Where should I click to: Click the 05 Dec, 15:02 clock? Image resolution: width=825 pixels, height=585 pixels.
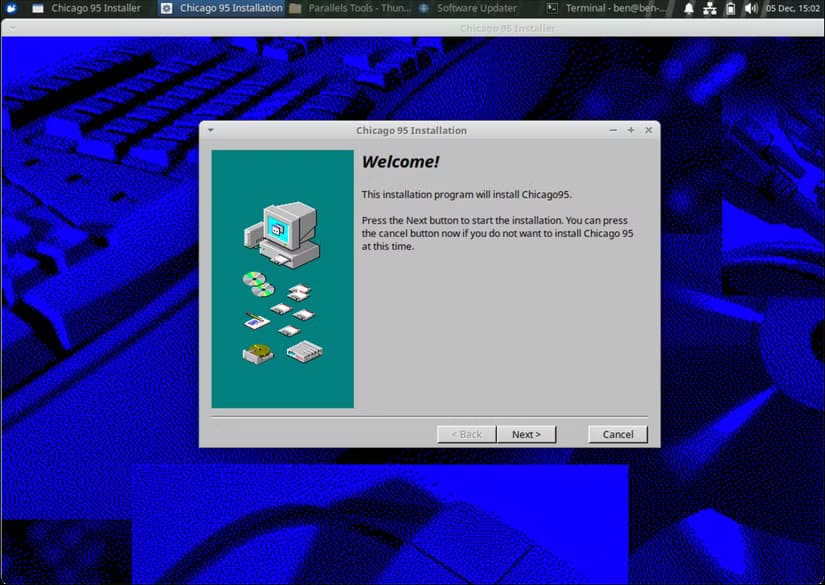792,8
